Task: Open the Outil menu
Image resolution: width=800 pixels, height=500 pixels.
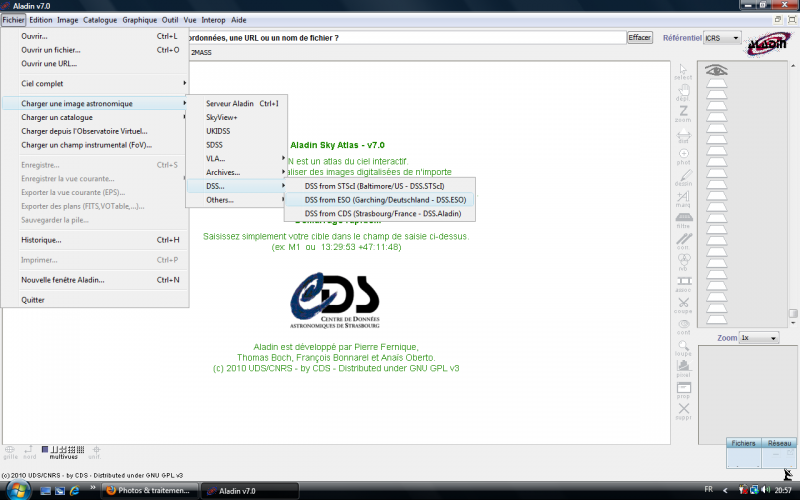Action: tap(170, 20)
